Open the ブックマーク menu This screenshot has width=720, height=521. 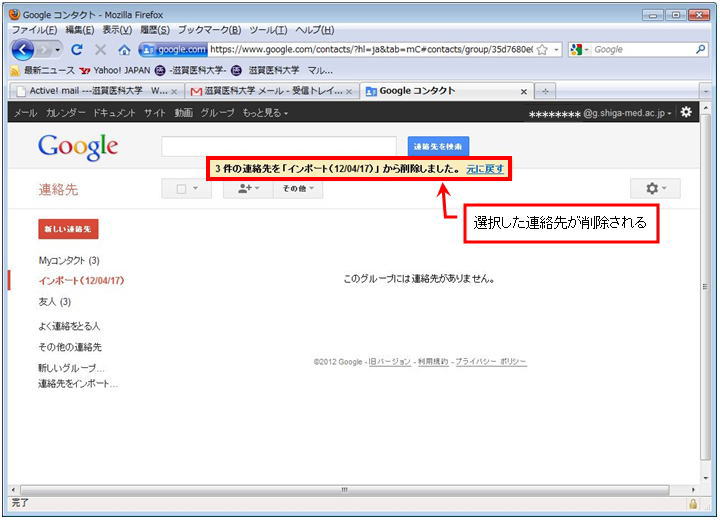[209, 30]
